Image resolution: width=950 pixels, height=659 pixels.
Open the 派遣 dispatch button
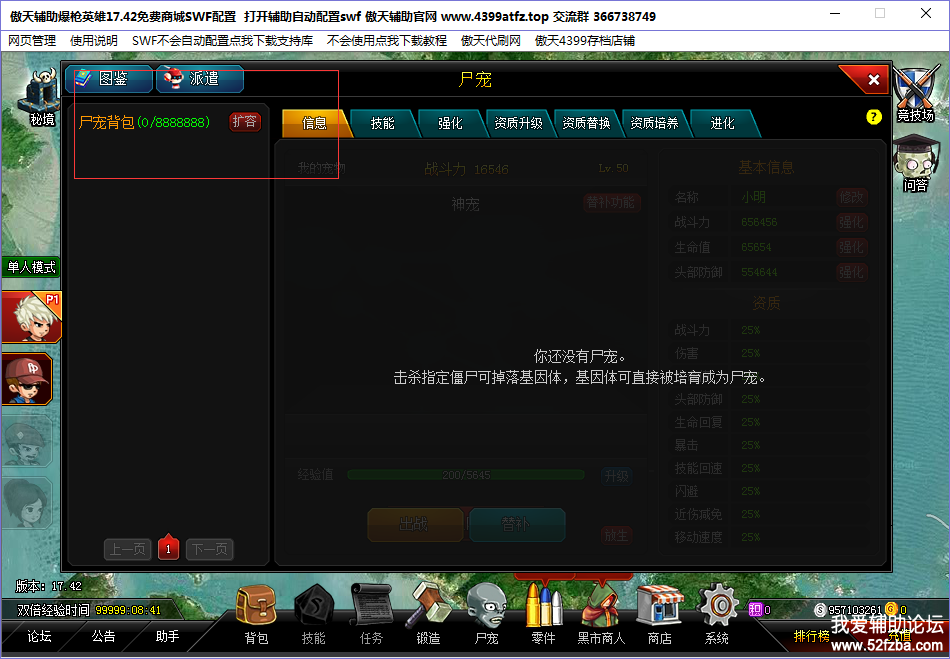click(200, 79)
